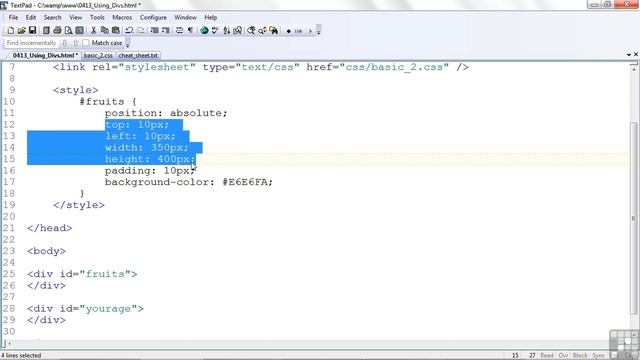Viewport: 640px width, 360px height.
Task: Switch to the 0413_Using_Divs.html tab
Action: (x=44, y=56)
